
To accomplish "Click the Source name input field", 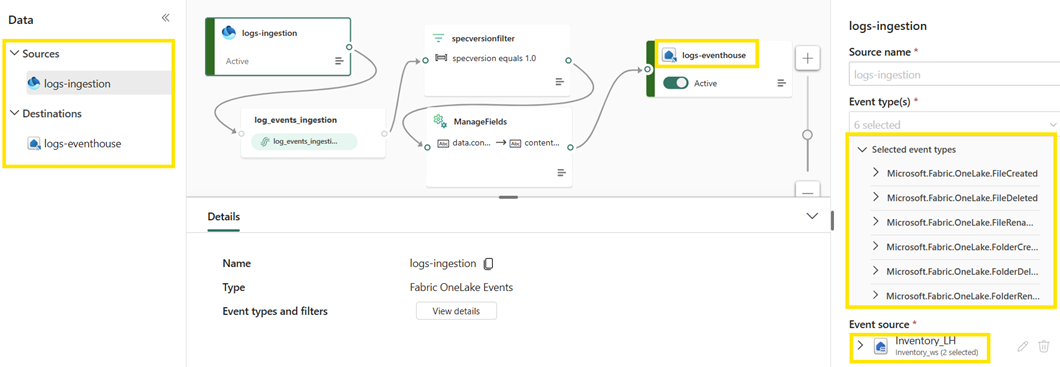I will pos(954,74).
